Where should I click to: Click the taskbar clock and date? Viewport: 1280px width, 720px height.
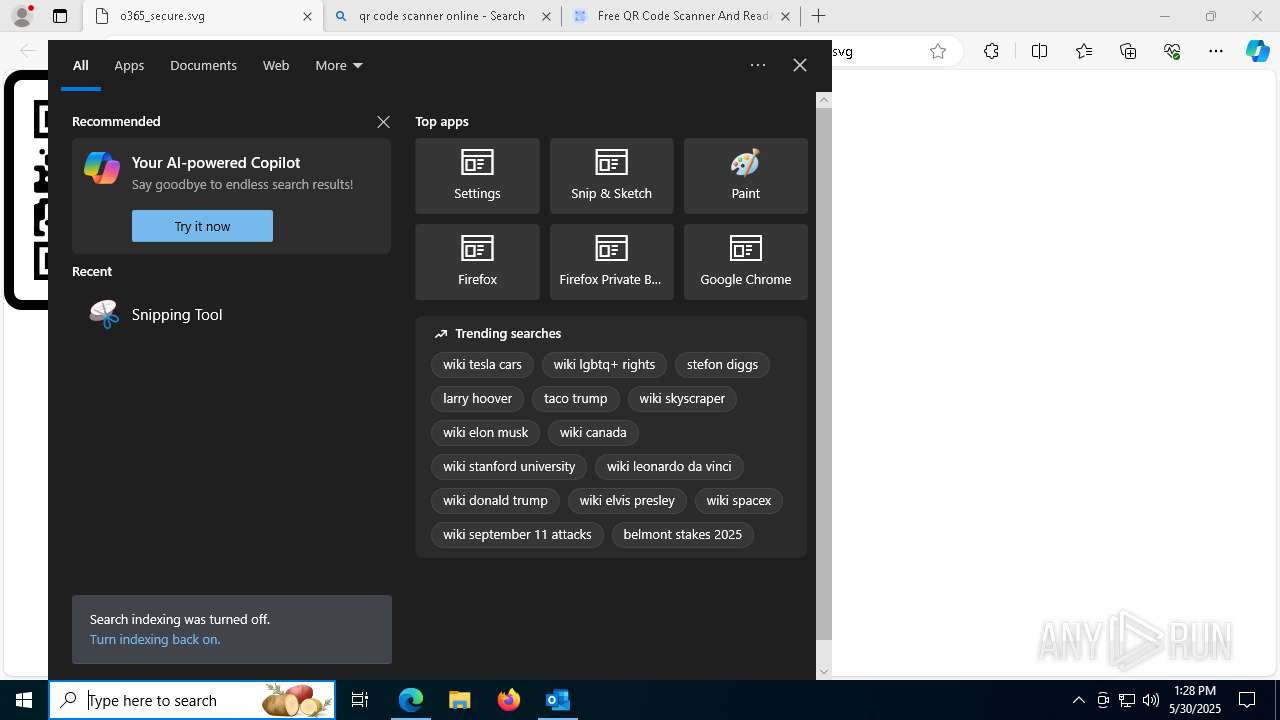[x=1196, y=700]
